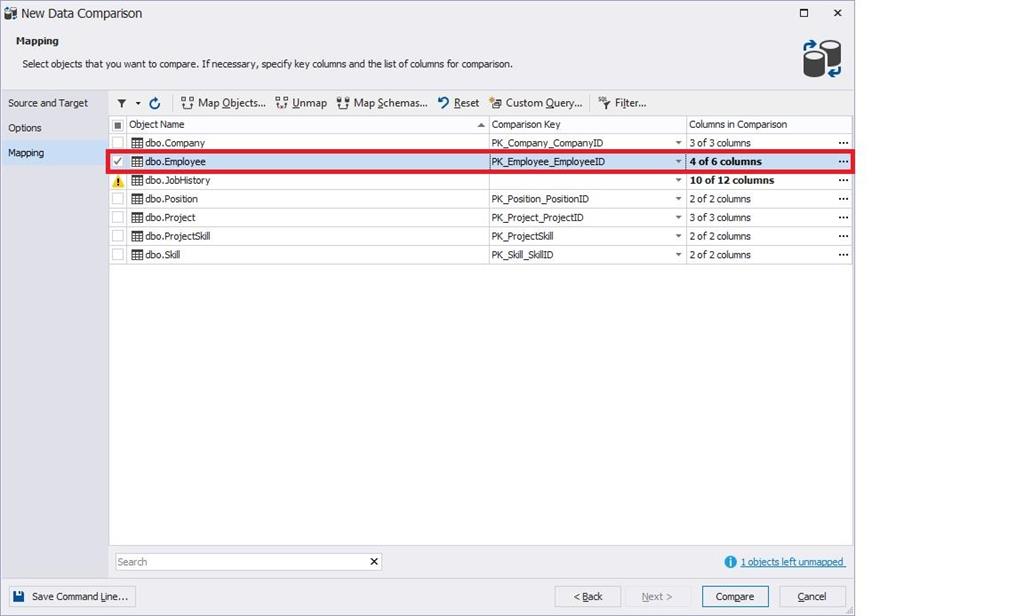
Task: Click the Unmap toolbar icon
Action: coord(282,102)
